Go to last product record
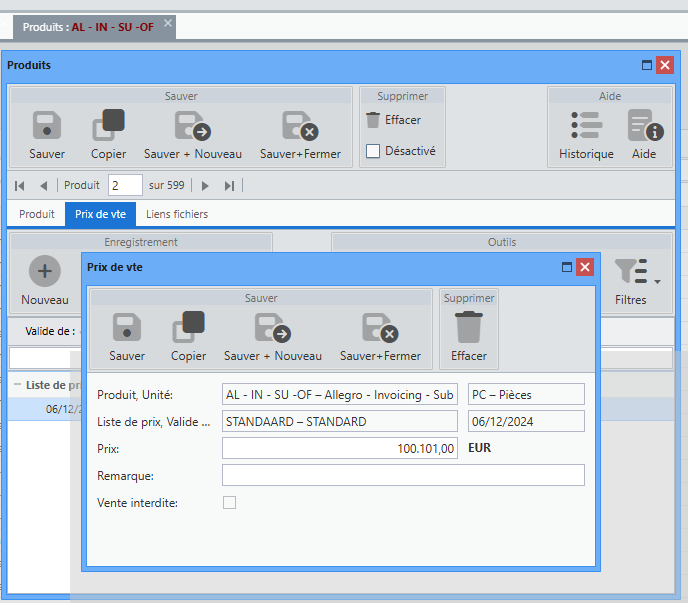The image size is (688, 603). click(x=229, y=186)
